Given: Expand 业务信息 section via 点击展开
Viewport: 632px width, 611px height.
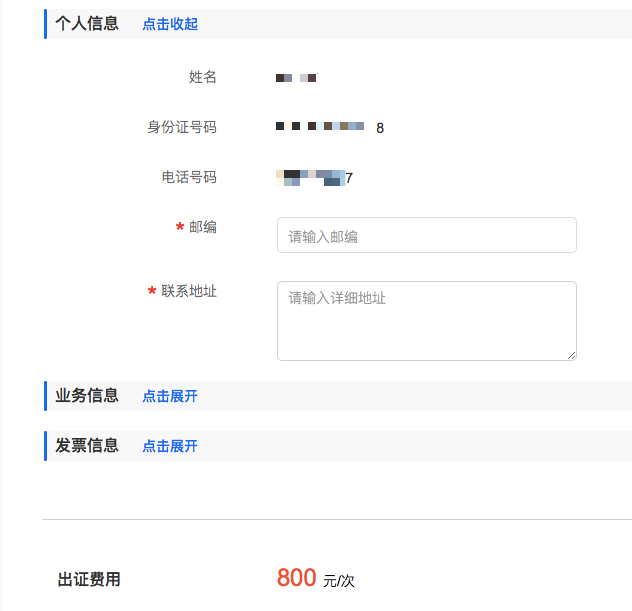Looking at the screenshot, I should (170, 396).
